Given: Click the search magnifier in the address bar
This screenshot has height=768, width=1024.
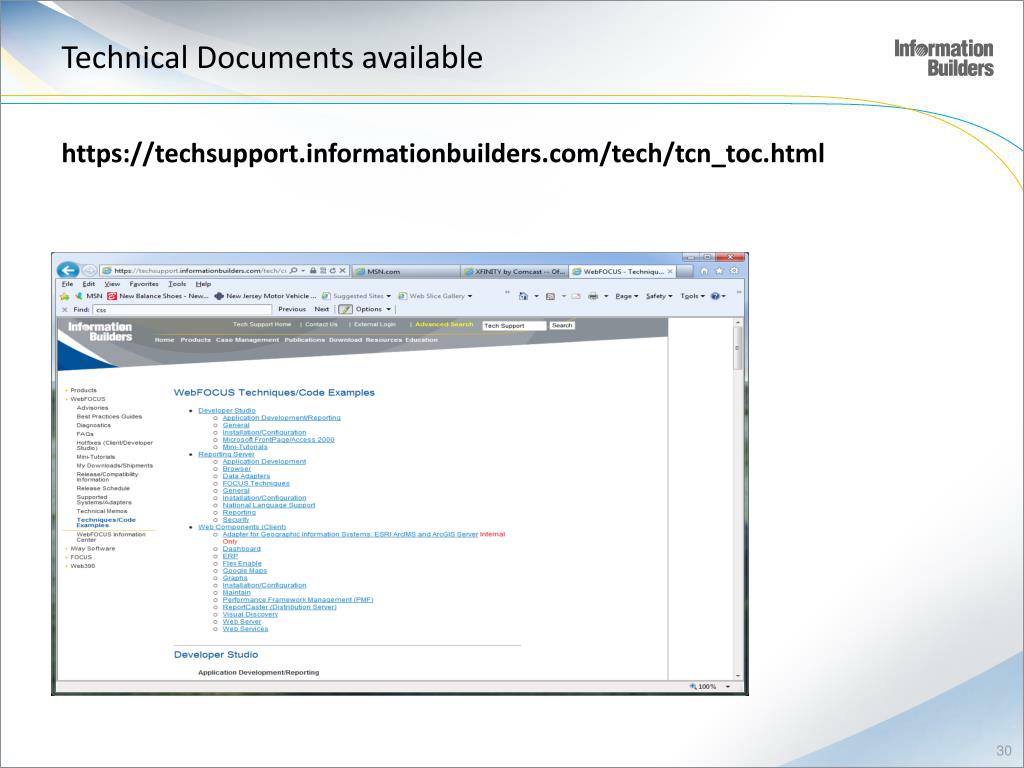Looking at the screenshot, I should click(294, 270).
